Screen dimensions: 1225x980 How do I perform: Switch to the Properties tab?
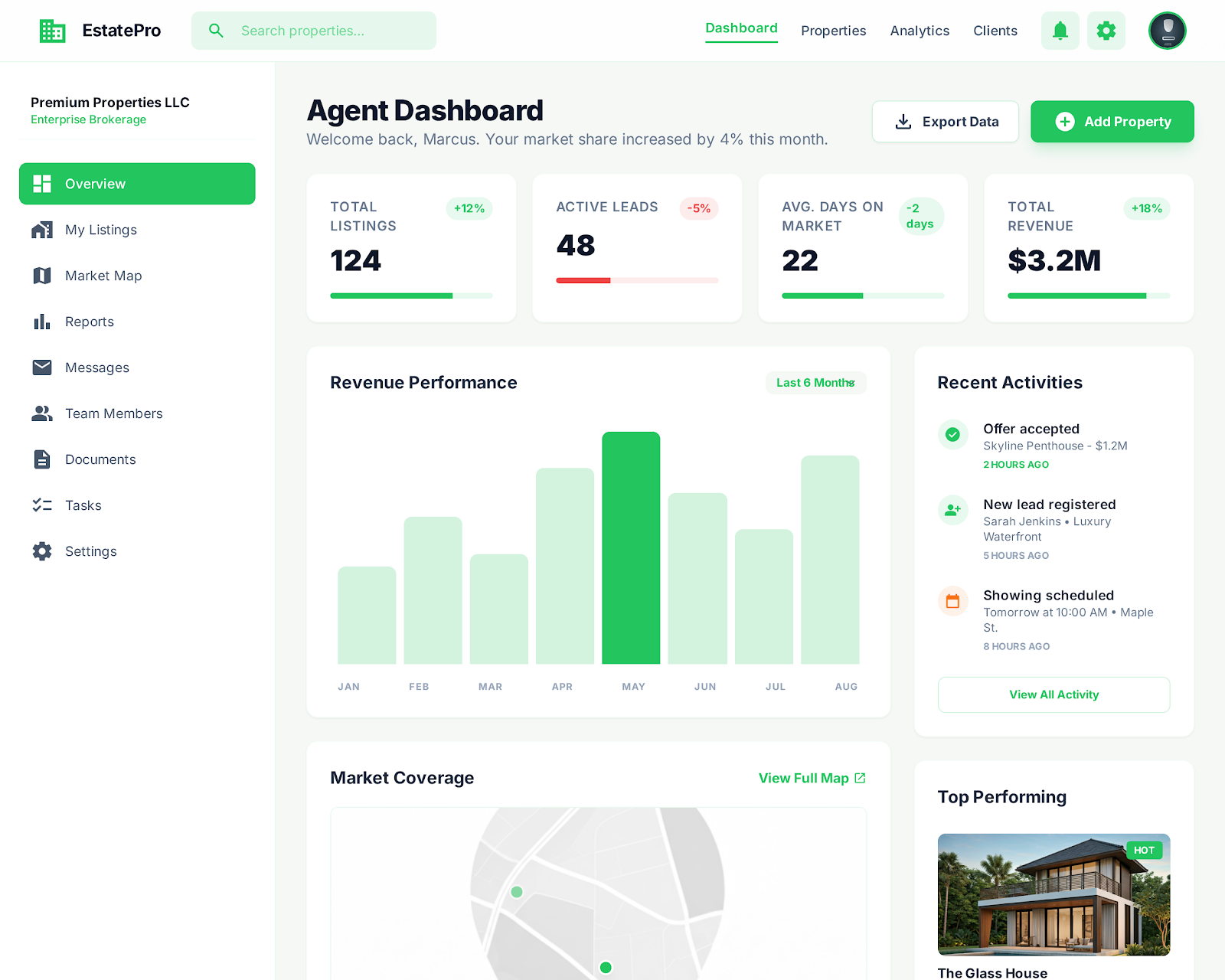[x=833, y=31]
